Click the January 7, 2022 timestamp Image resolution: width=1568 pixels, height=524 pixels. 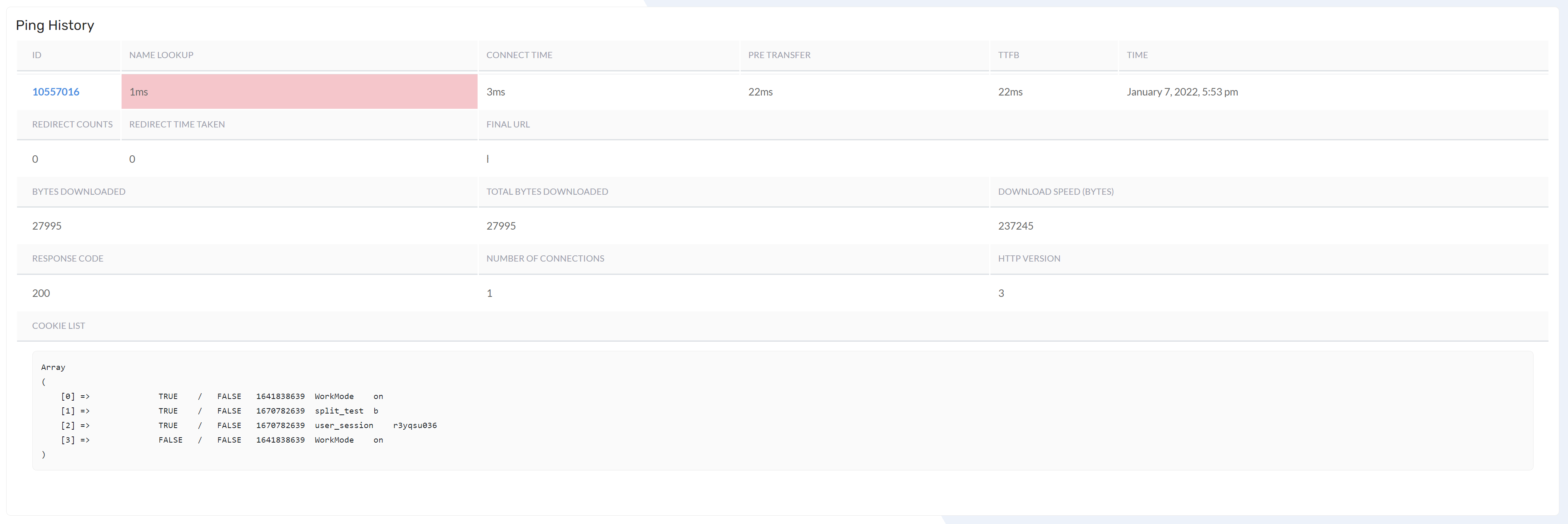(1181, 91)
